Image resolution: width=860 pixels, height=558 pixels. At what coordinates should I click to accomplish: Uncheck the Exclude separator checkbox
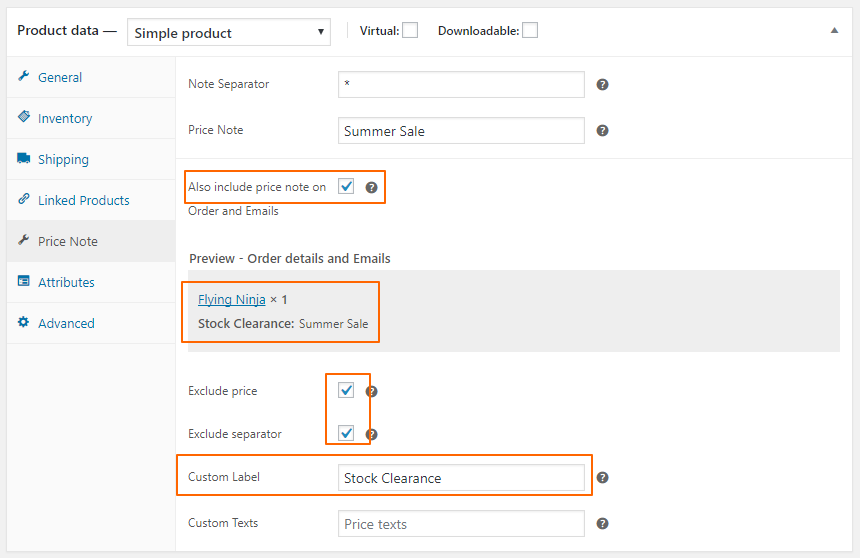(346, 434)
